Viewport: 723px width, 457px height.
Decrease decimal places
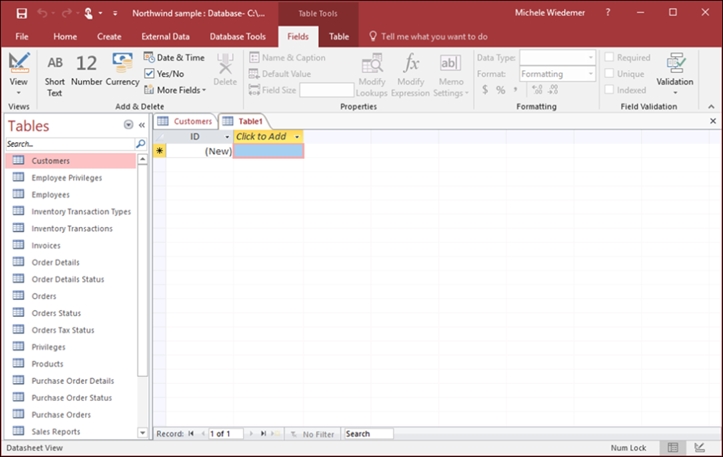coord(553,90)
